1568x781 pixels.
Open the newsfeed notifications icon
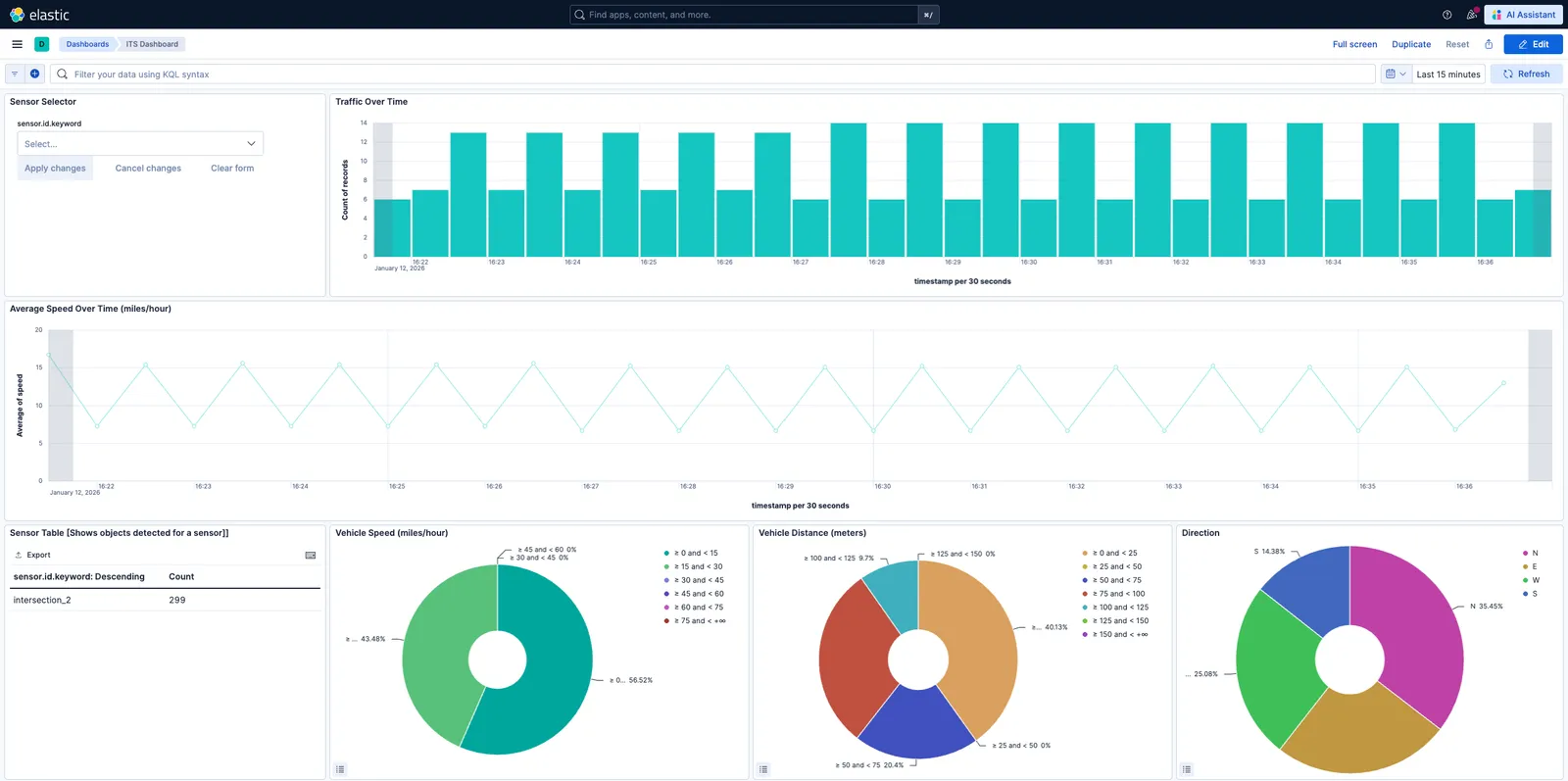pyautogui.click(x=1472, y=15)
